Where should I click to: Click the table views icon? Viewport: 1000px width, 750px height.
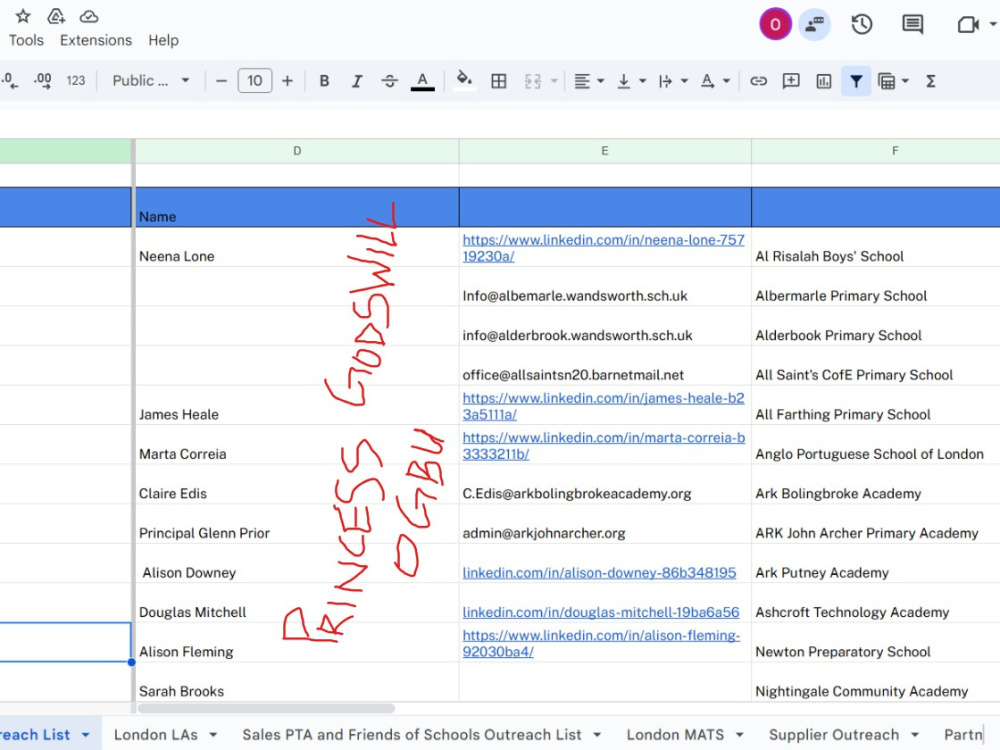click(x=886, y=81)
